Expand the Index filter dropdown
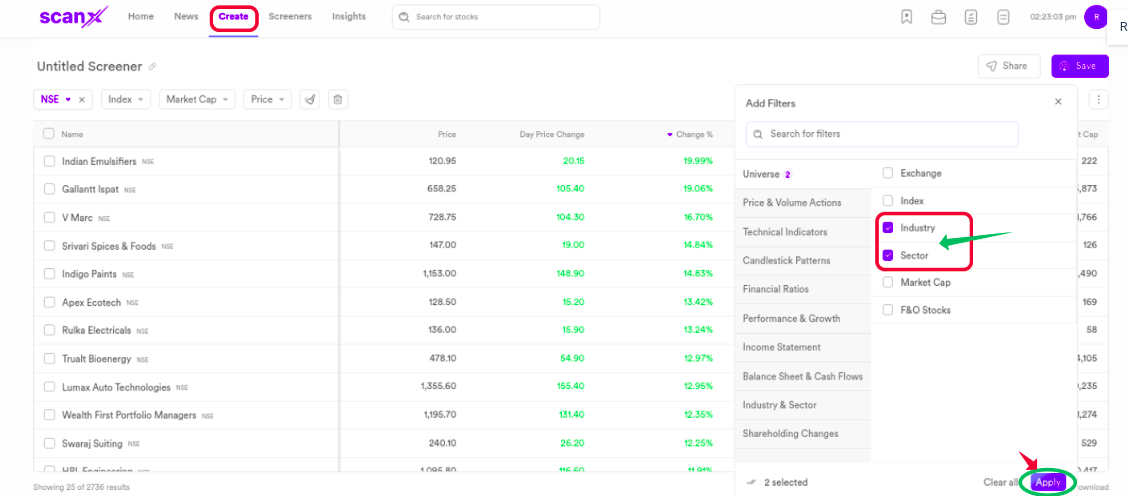This screenshot has height=496, width=1128. coord(126,99)
